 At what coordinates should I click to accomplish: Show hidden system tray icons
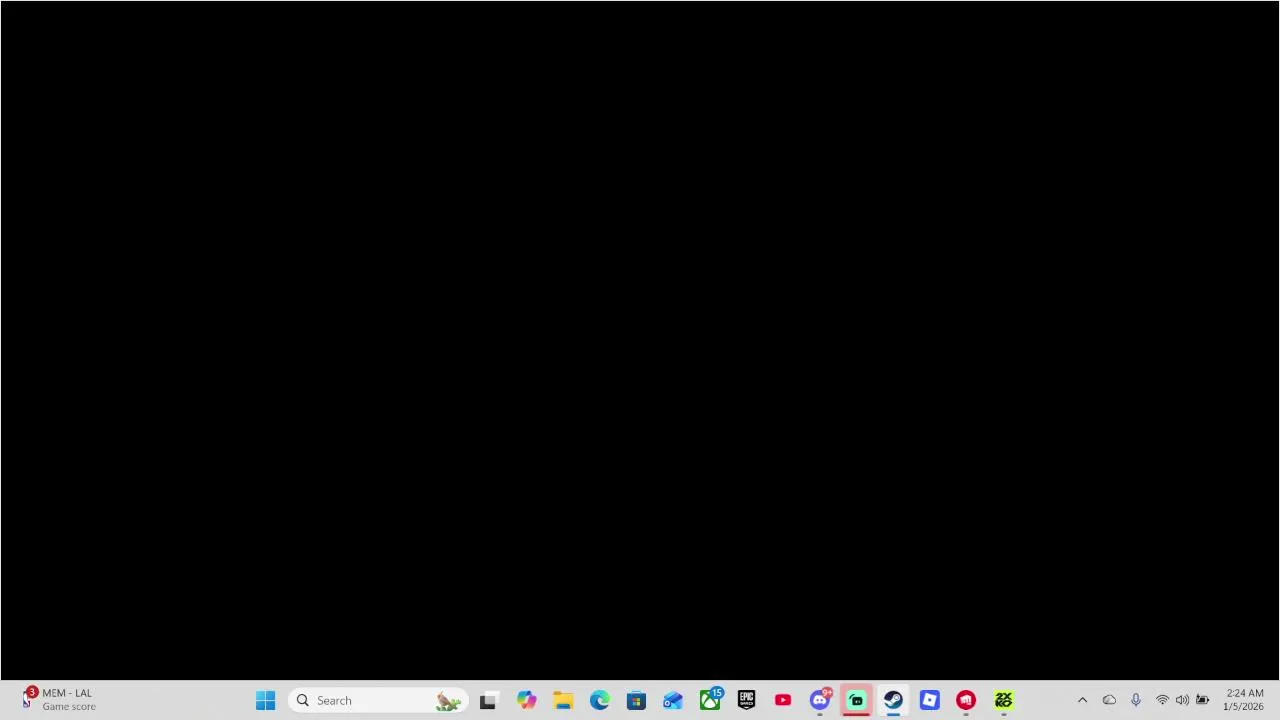(x=1082, y=700)
